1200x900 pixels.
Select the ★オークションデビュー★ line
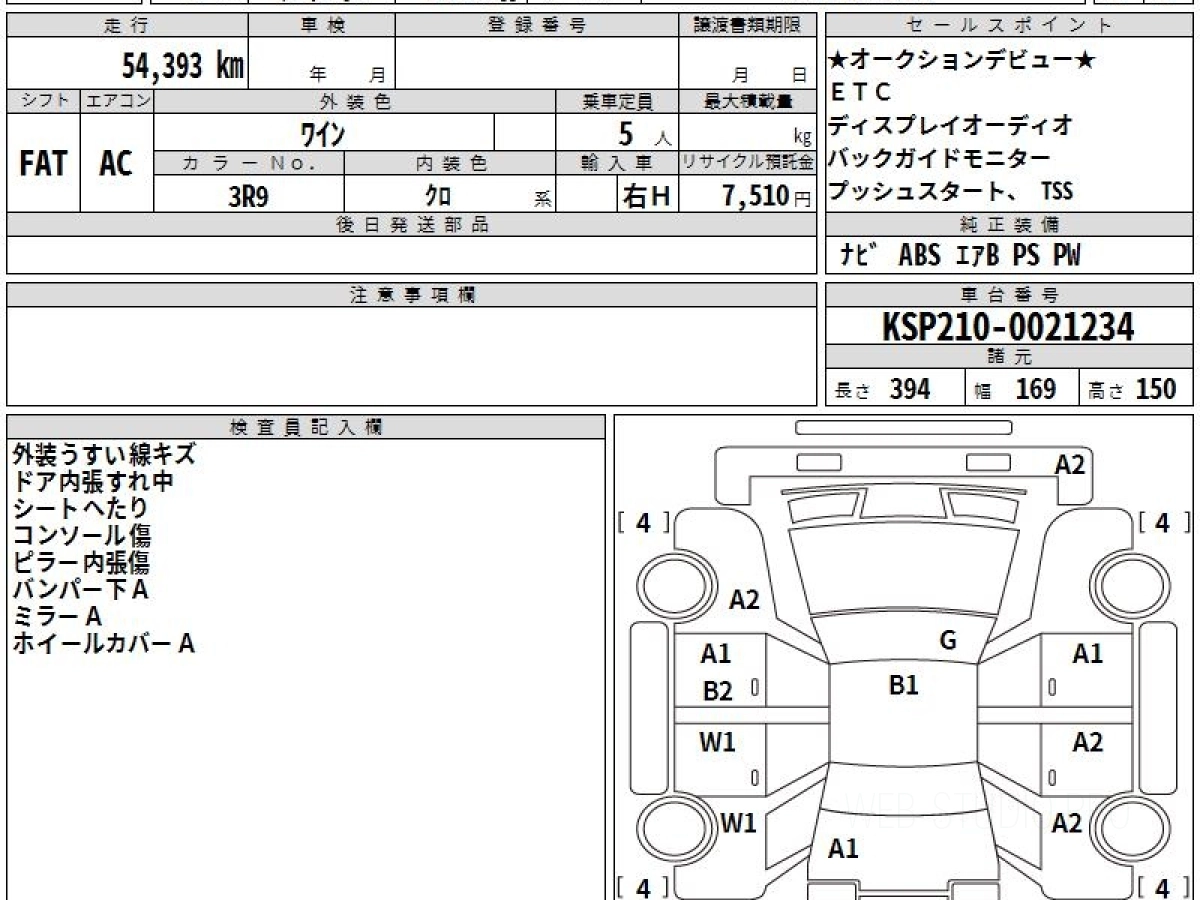click(x=963, y=60)
